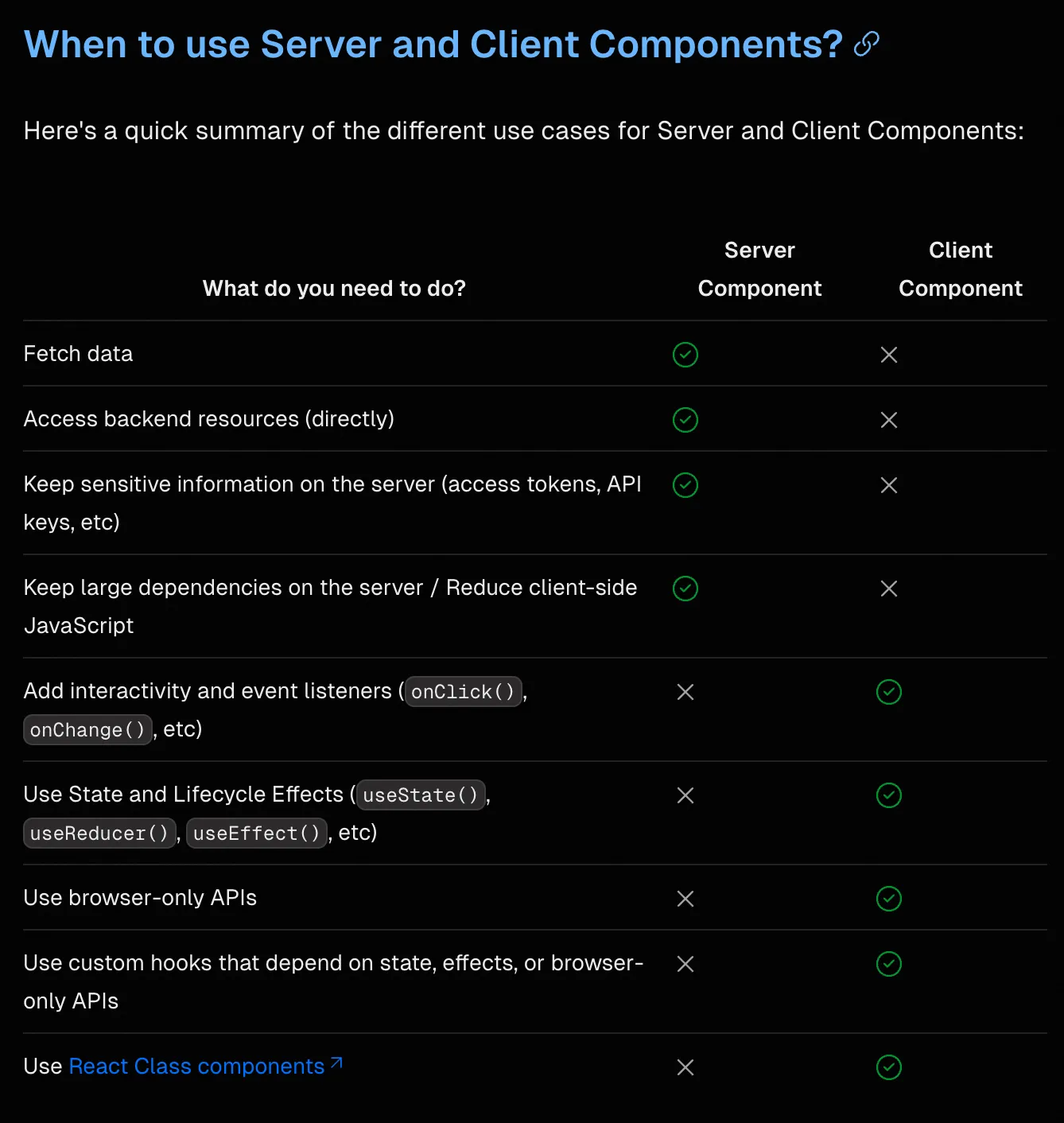Click the heading "When to use Server and Client Components?"
1064x1123 pixels.
433,45
